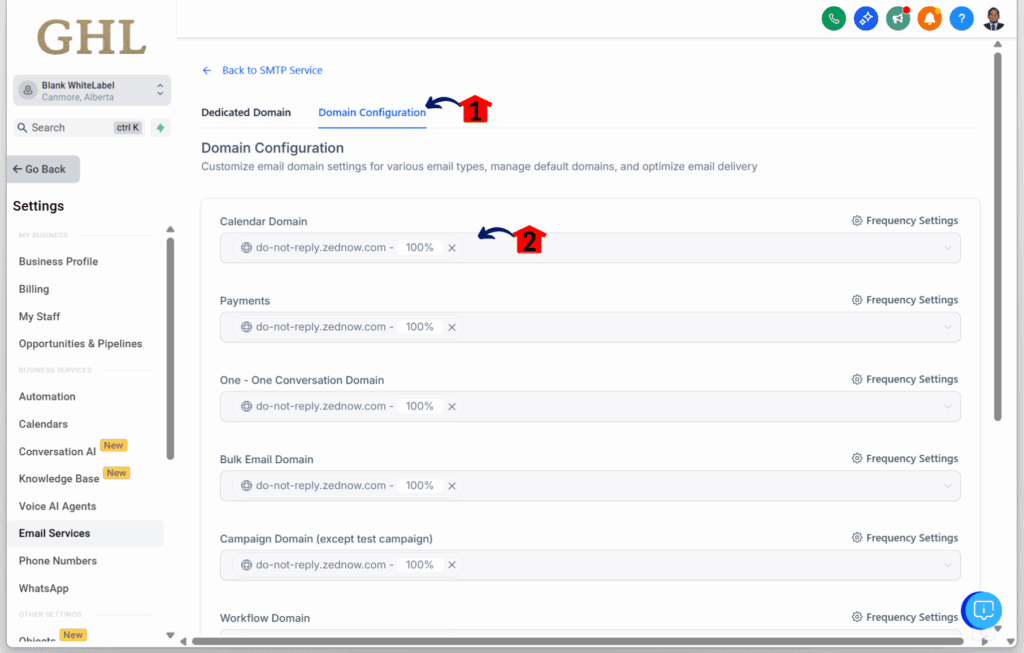Expand the Campaign Domain dropdown chevron

[x=947, y=565]
